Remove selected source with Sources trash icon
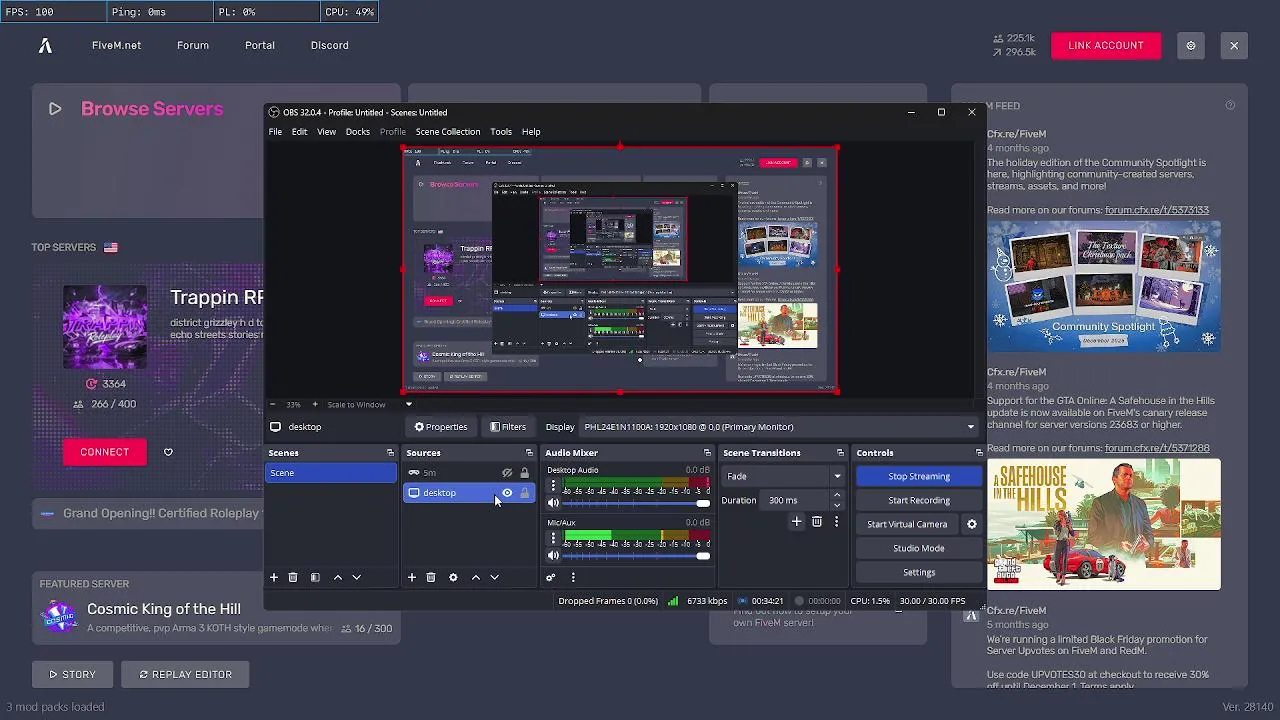Screen dimensions: 1280x720 431,577
